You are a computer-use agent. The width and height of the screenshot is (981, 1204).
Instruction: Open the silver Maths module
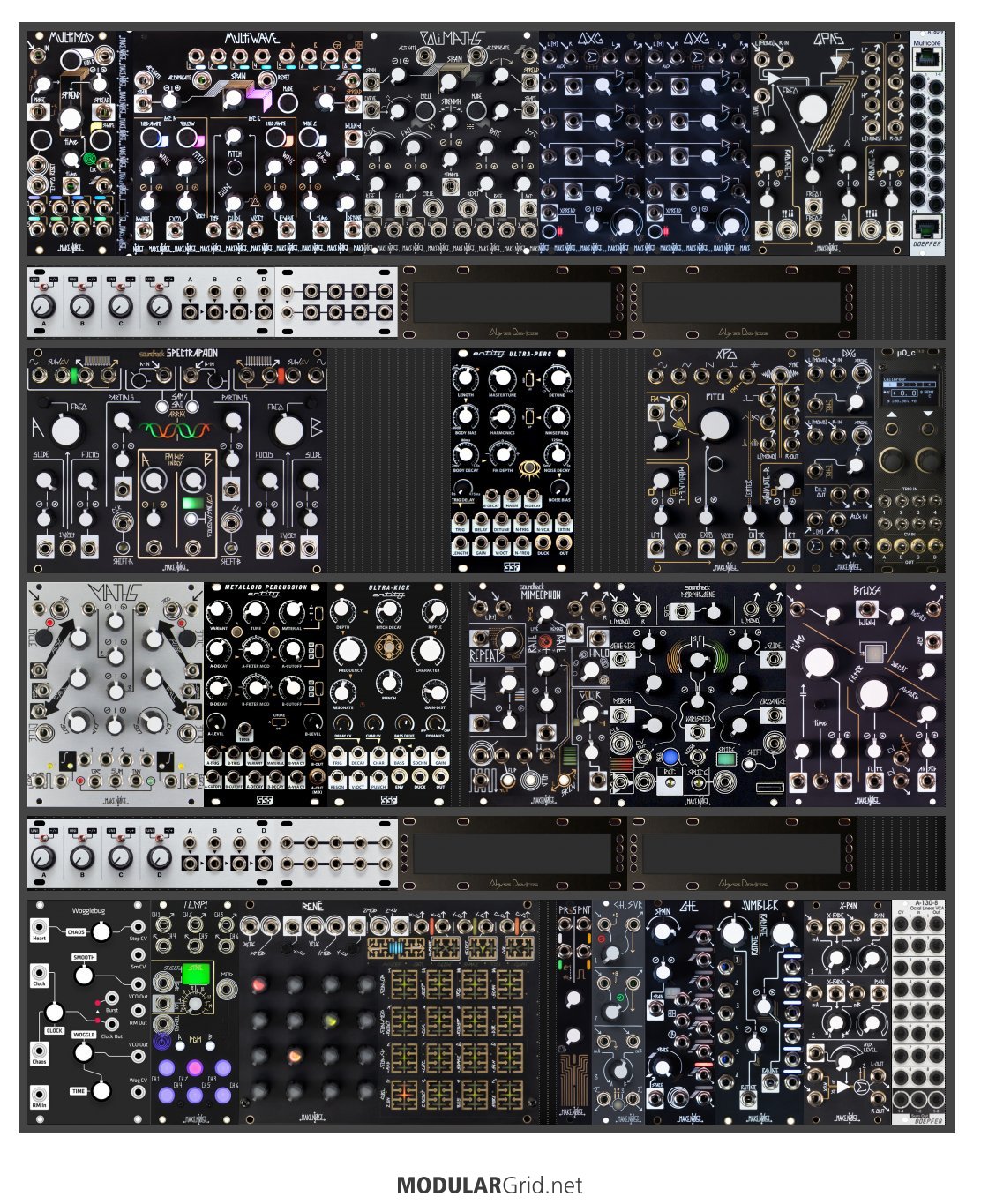(x=116, y=694)
